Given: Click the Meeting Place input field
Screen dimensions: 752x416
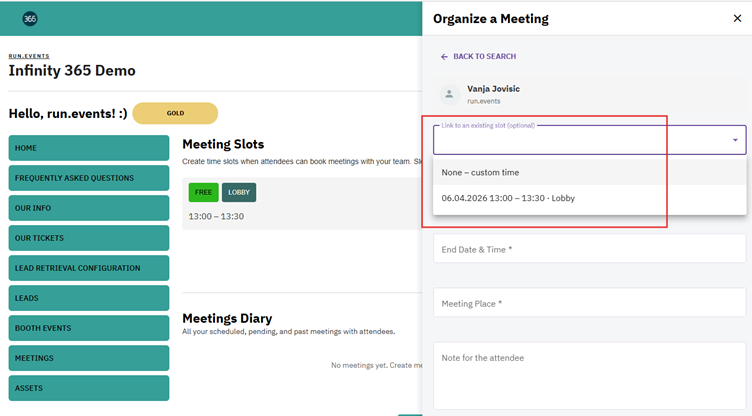Looking at the screenshot, I should coord(589,303).
